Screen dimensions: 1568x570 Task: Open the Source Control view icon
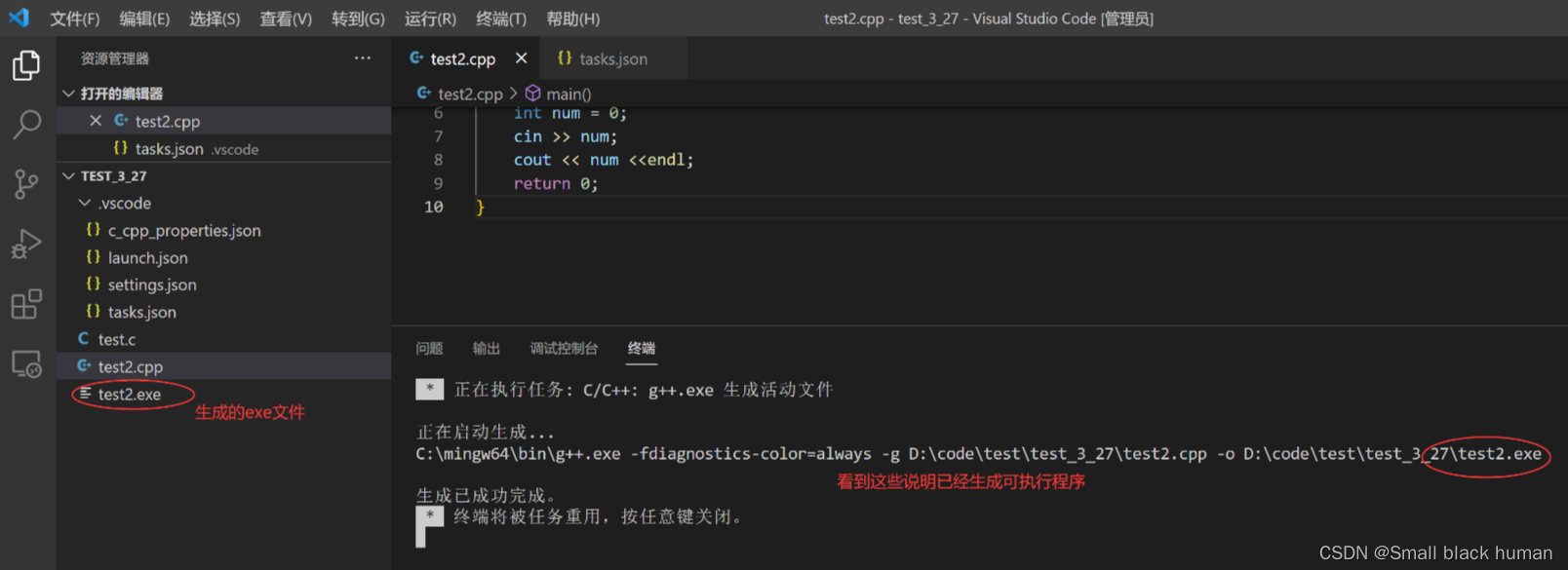click(x=26, y=183)
